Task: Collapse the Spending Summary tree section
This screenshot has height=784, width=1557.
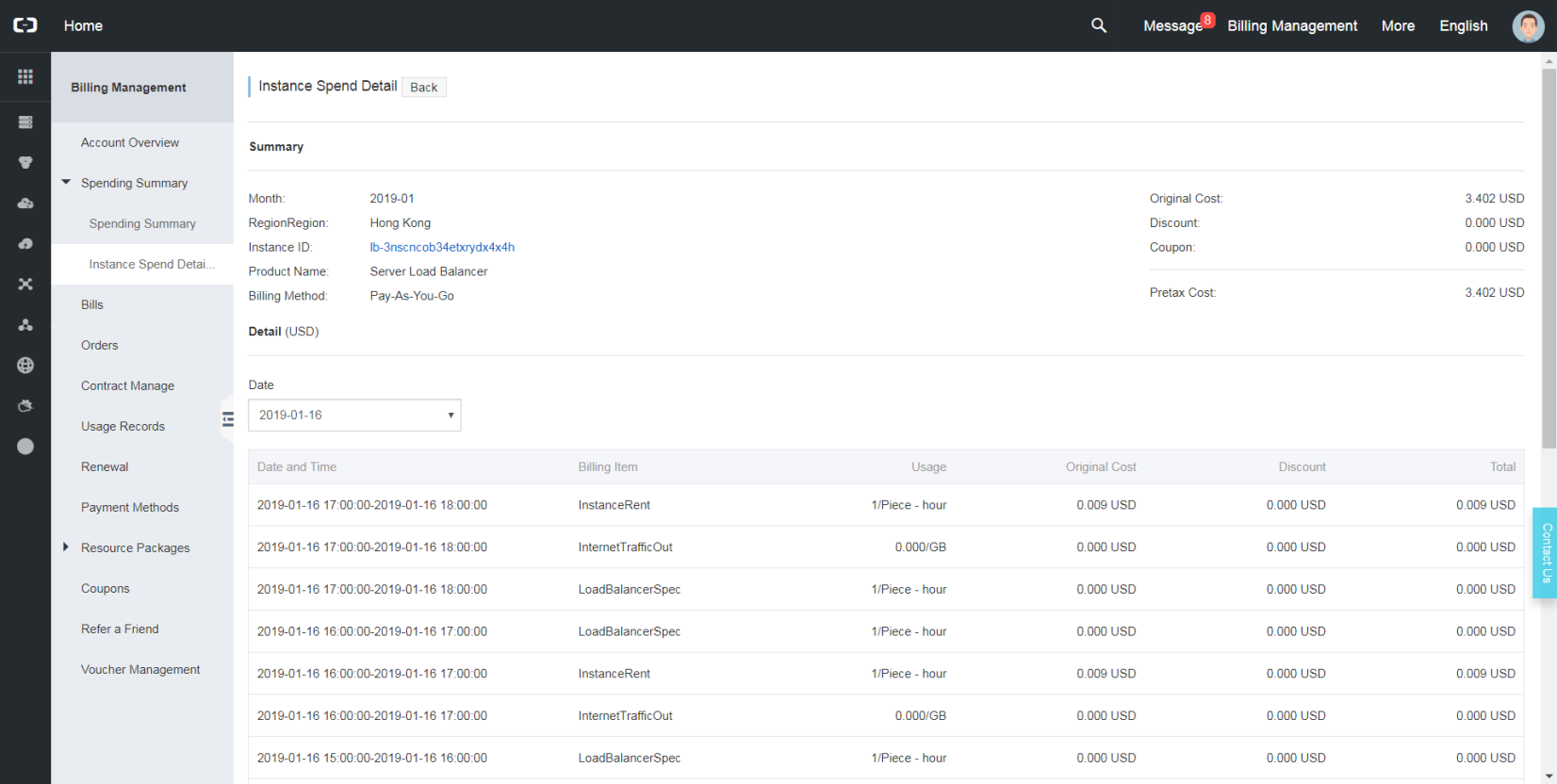Action: pos(66,183)
